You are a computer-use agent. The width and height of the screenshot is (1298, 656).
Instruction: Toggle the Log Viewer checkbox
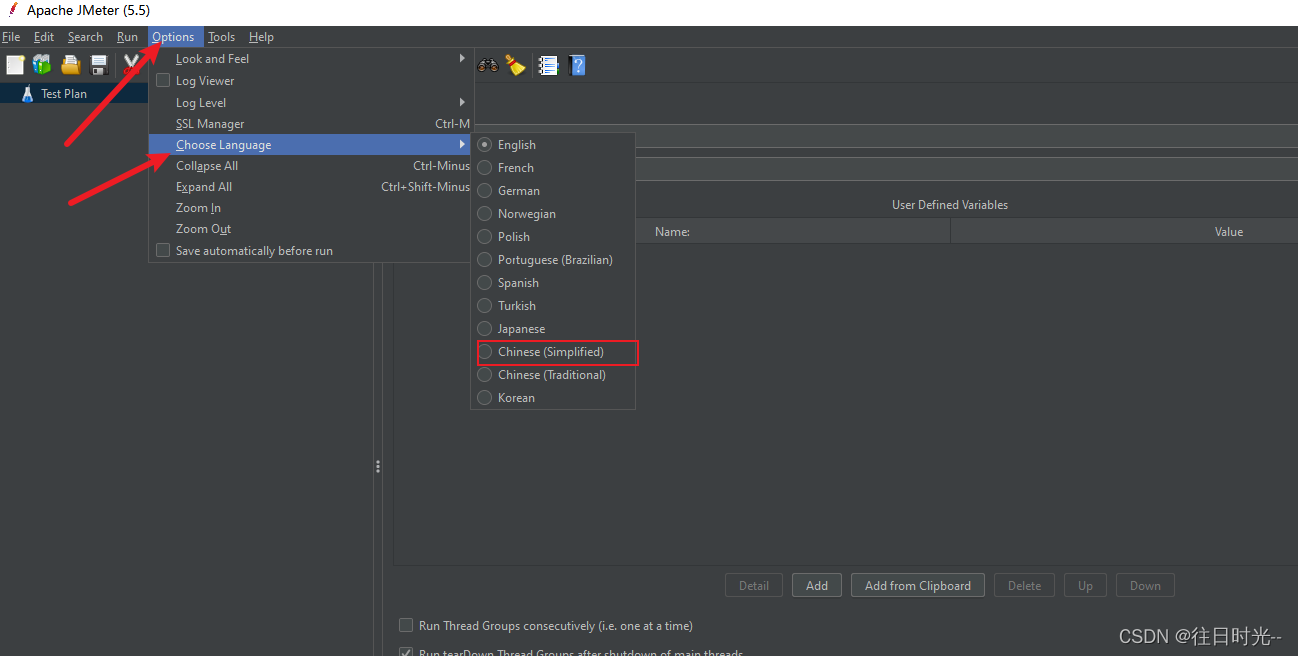click(x=163, y=80)
